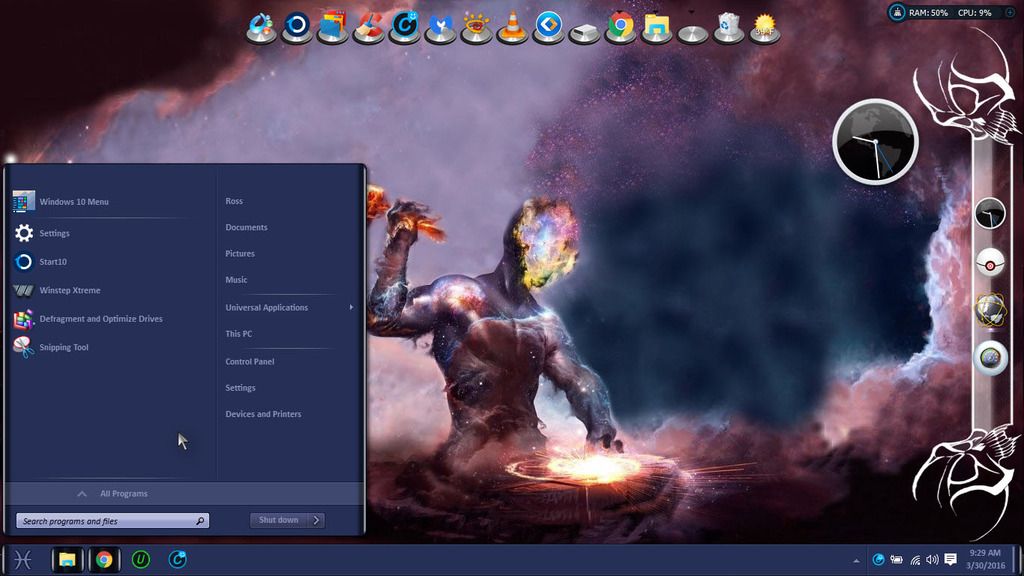This screenshot has width=1024, height=576.
Task: Click the small clock icon on side shelf
Action: click(990, 214)
